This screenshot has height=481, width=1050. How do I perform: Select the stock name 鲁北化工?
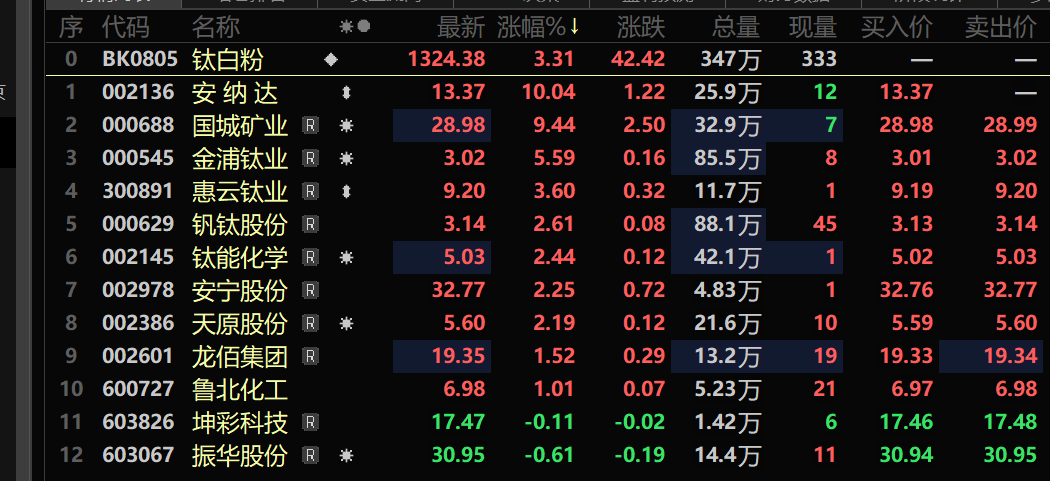coord(239,390)
